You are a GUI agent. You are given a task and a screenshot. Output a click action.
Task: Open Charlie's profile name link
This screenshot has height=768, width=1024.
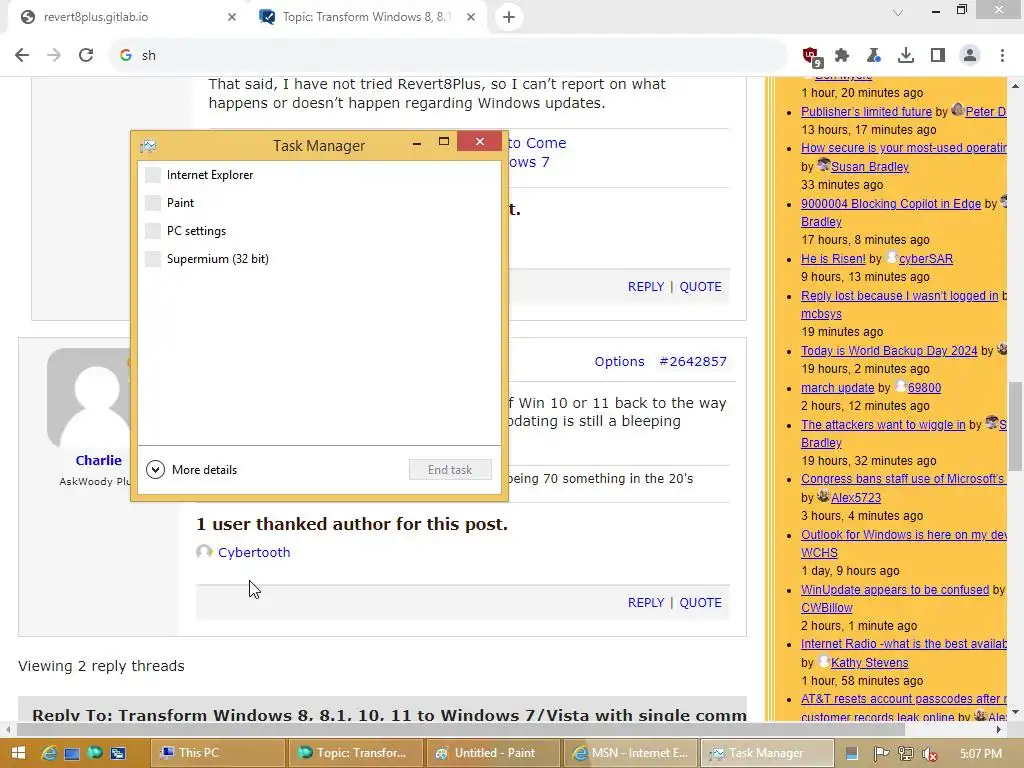[x=99, y=460]
